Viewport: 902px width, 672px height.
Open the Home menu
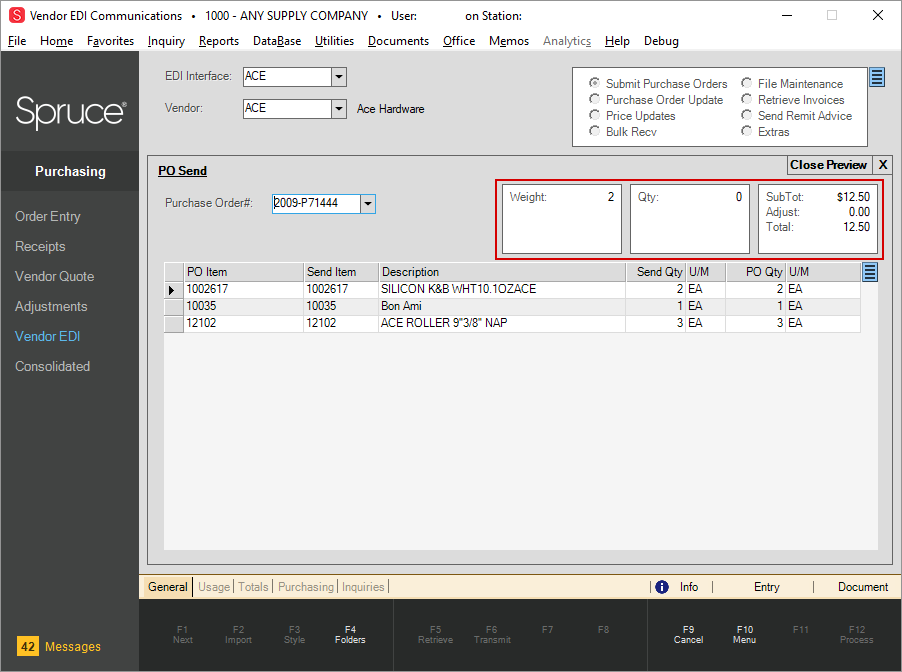coord(56,41)
